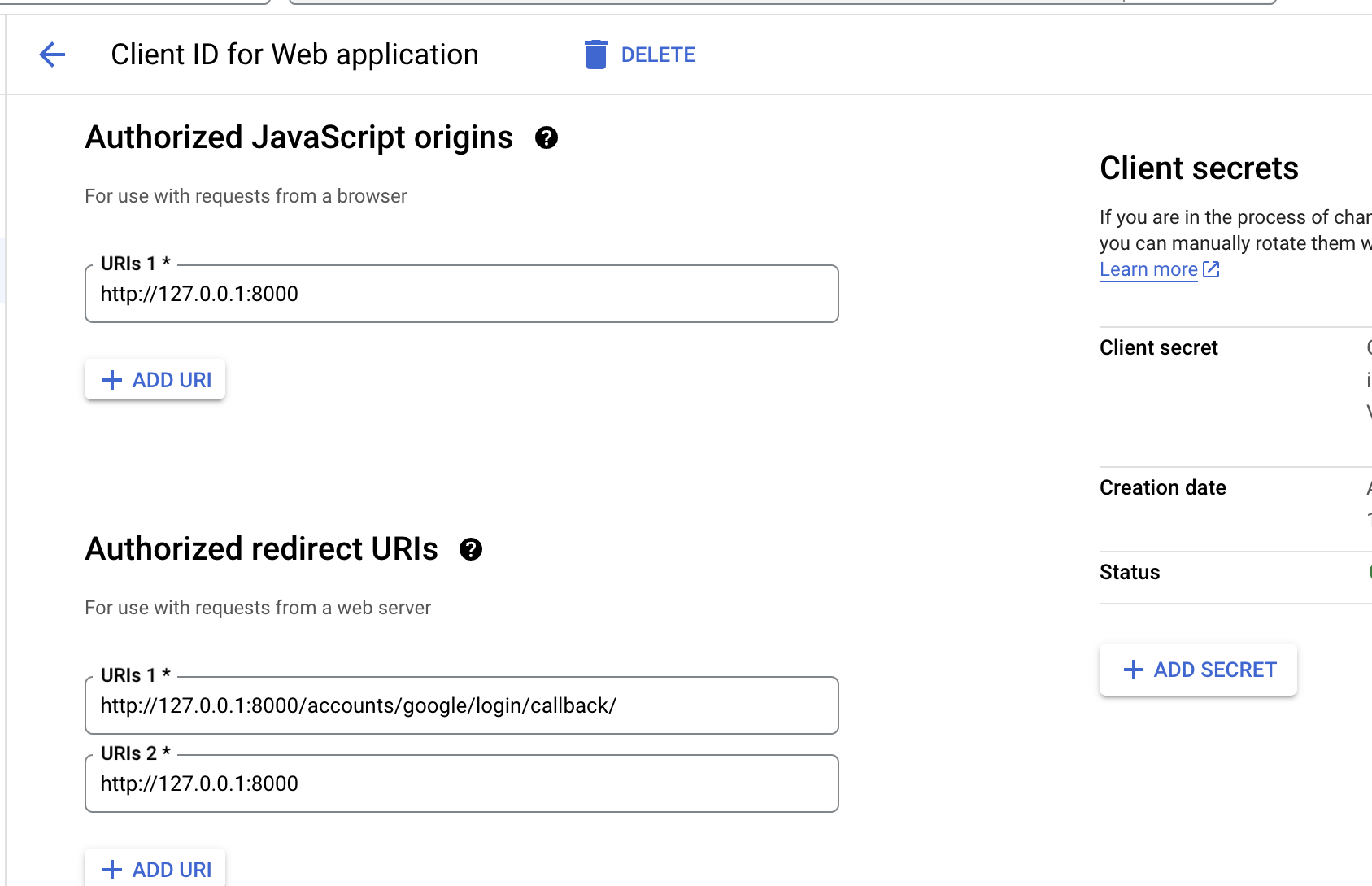Click the ADD SECRET button
This screenshot has width=1372, height=886.
(1198, 670)
